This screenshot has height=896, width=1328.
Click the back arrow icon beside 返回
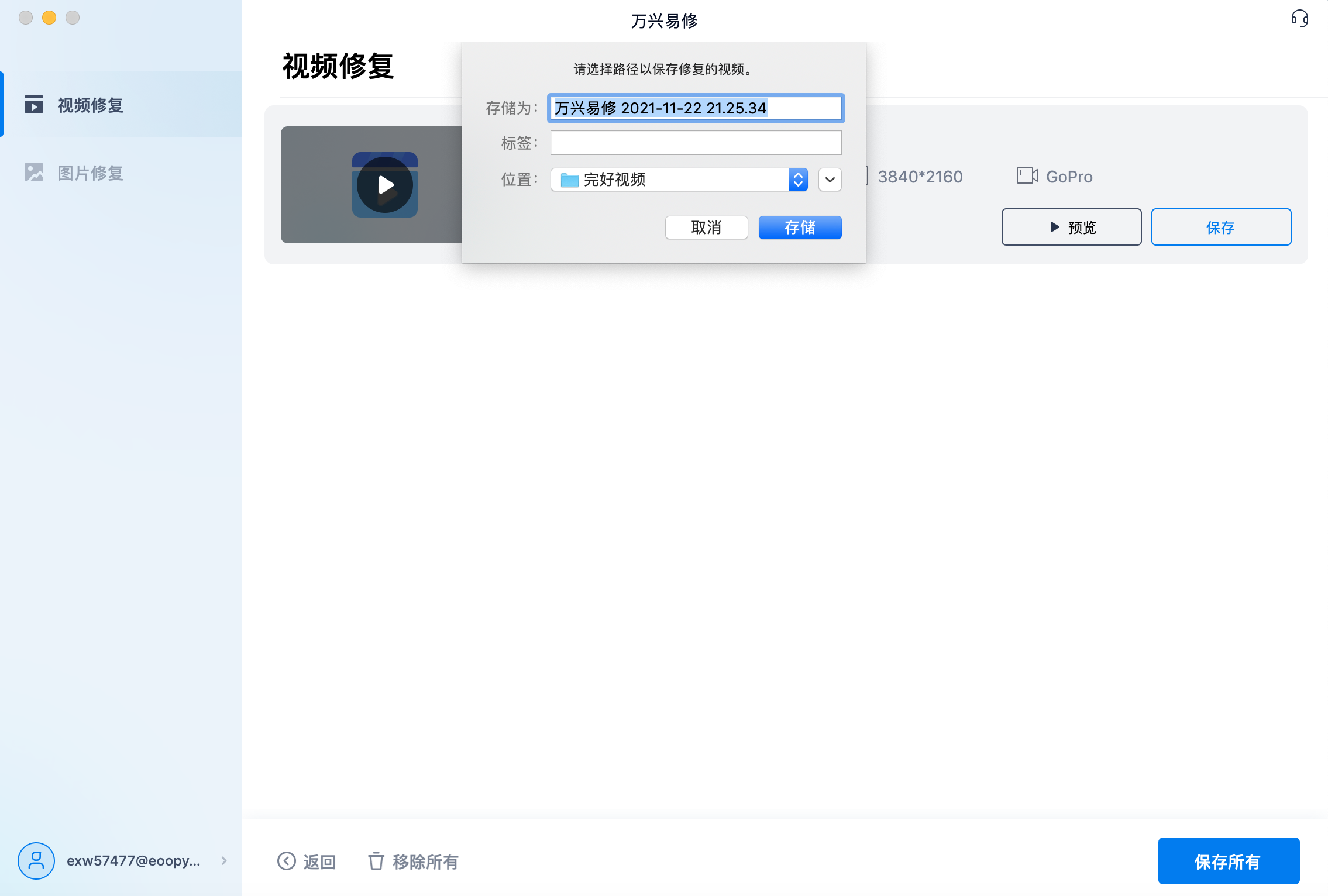(286, 861)
